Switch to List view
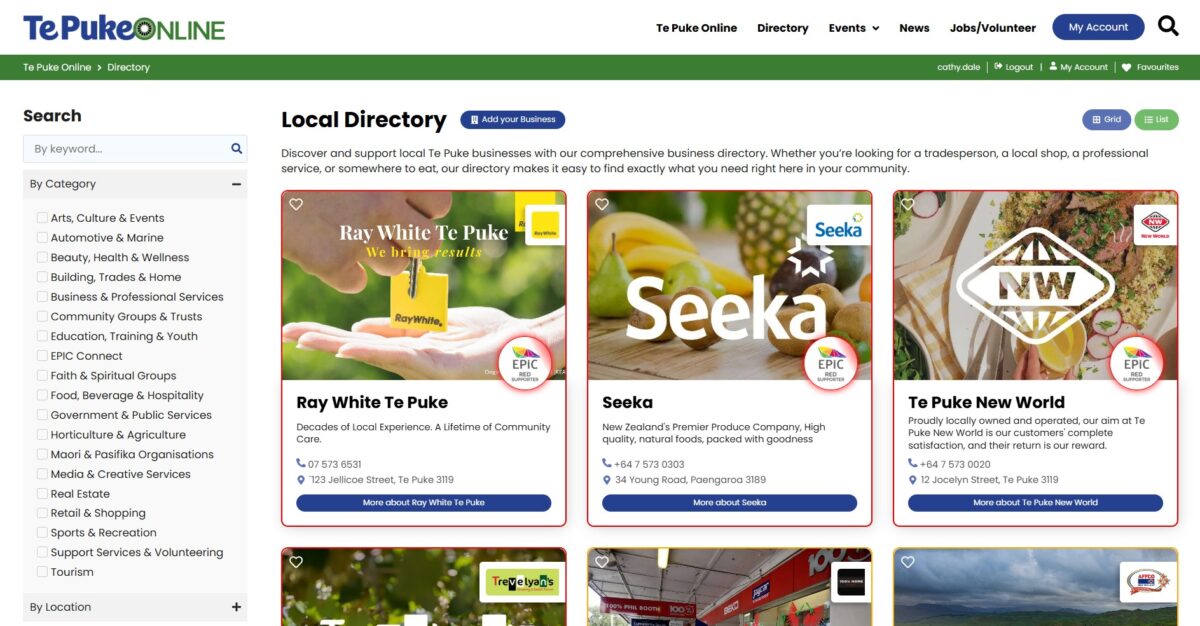Image resolution: width=1200 pixels, height=626 pixels. [1156, 119]
